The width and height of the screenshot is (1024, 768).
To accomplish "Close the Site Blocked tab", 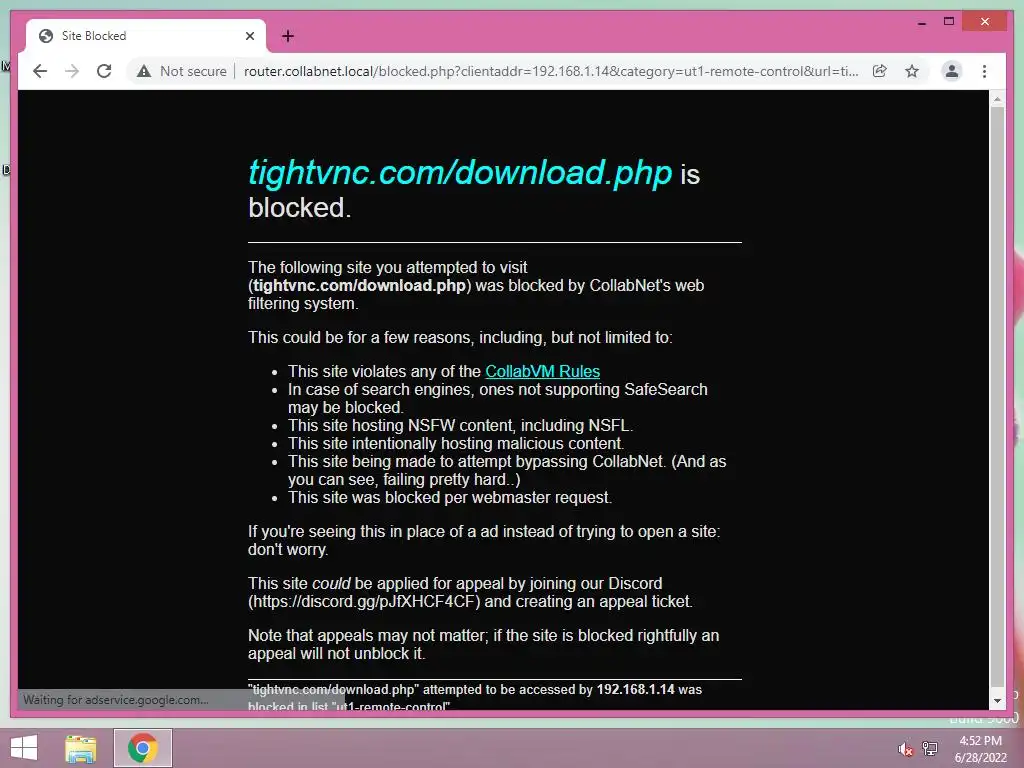I will [x=249, y=36].
